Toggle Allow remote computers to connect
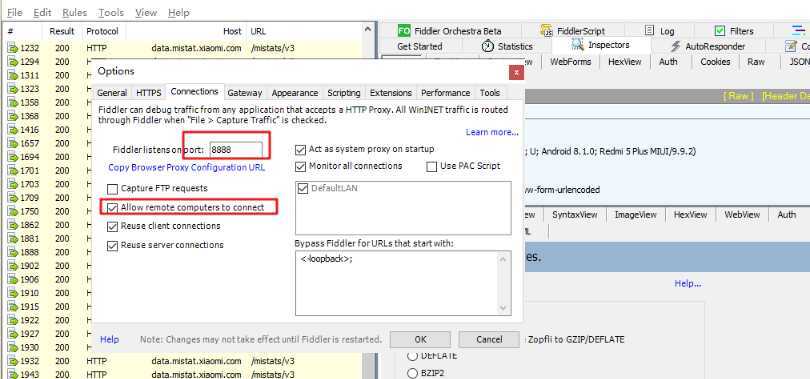 [112, 208]
